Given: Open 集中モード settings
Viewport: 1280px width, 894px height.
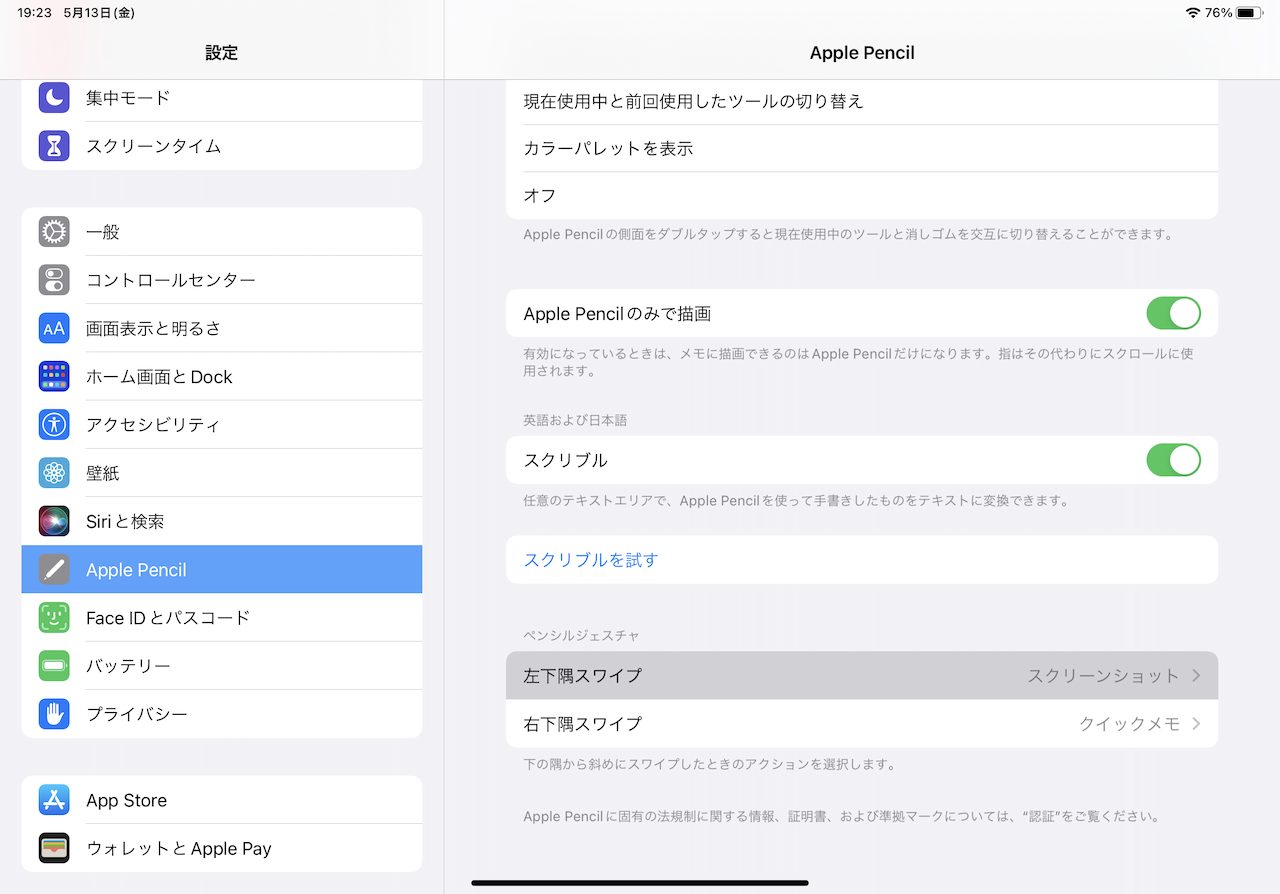Looking at the screenshot, I should [x=222, y=98].
